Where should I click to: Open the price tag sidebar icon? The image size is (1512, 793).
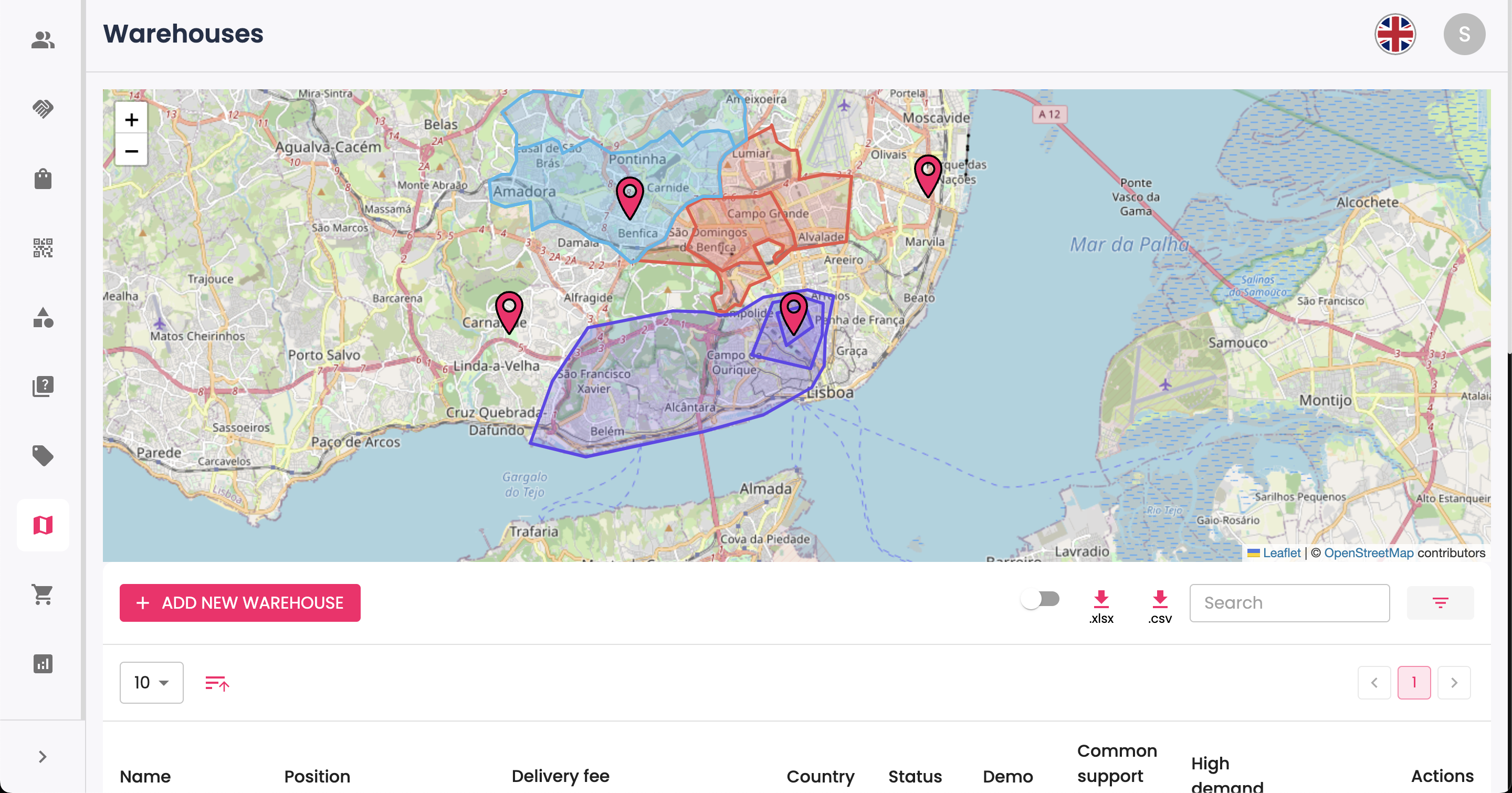click(x=43, y=455)
